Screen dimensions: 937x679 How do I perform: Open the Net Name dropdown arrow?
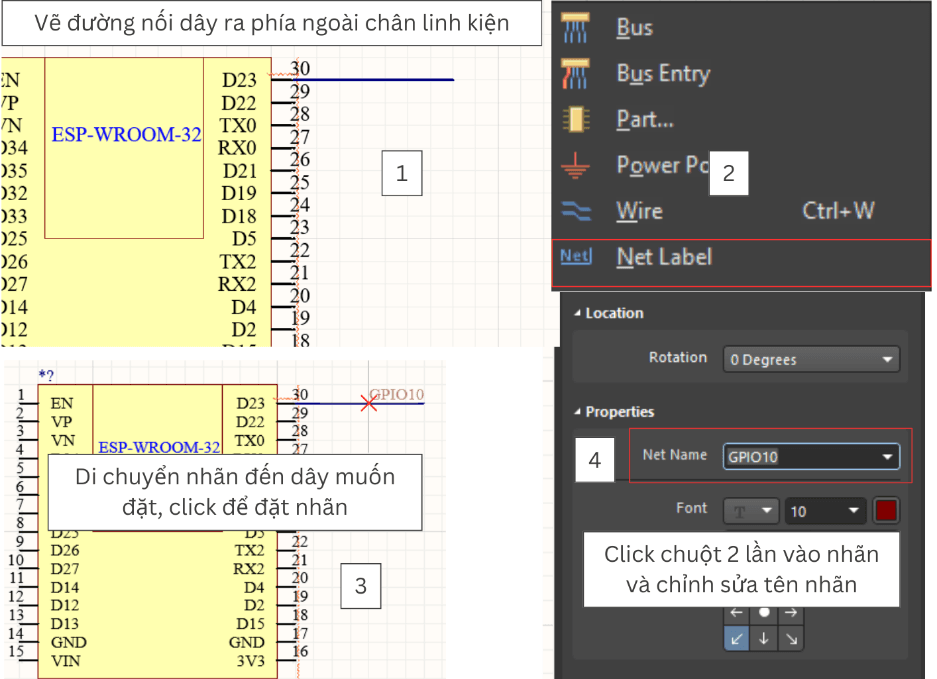886,457
